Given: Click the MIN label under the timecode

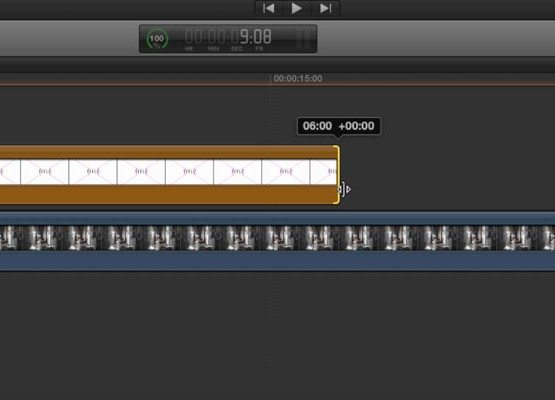Looking at the screenshot, I should (x=213, y=49).
